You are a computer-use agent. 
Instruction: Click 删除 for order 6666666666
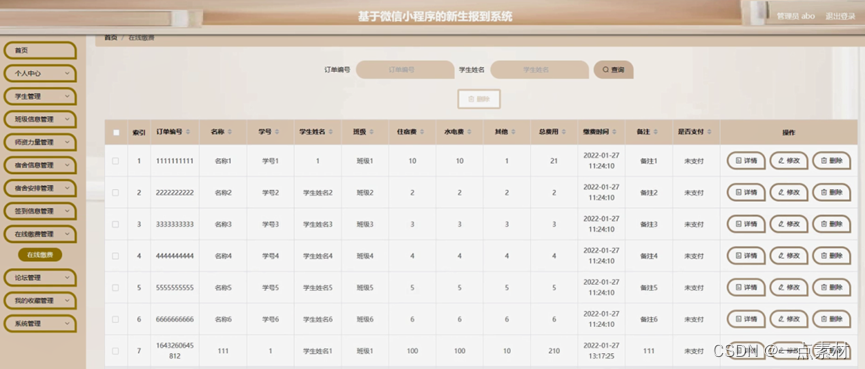(x=831, y=319)
